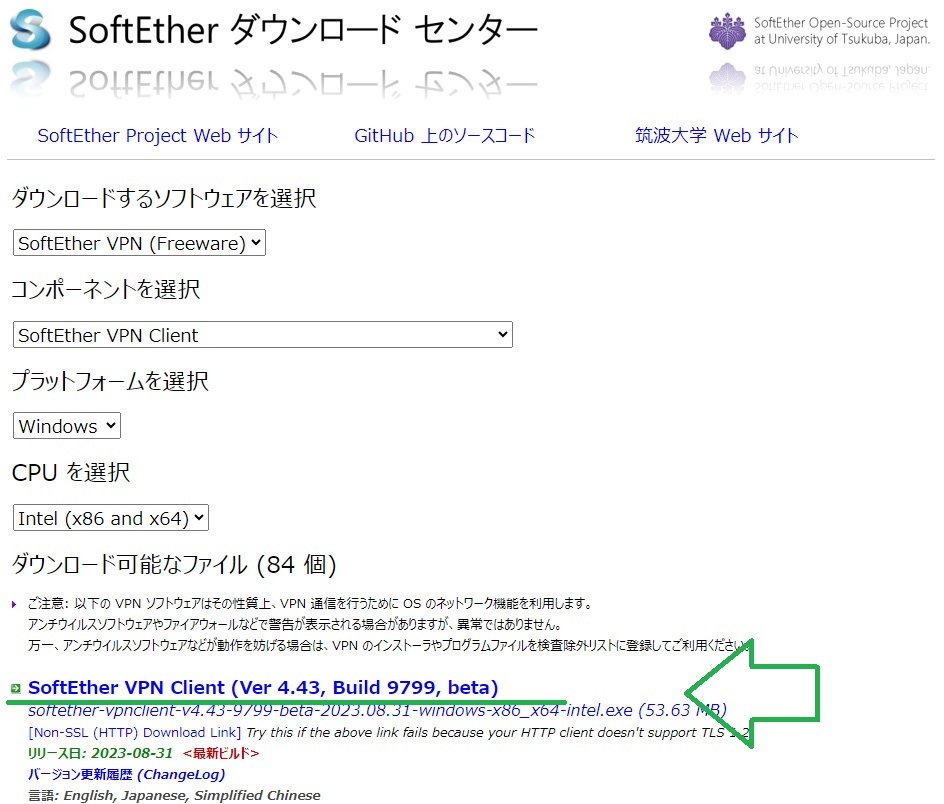Click the green icon beside SoftEther VPN Client
The width and height of the screenshot is (944, 804).
tap(17, 687)
